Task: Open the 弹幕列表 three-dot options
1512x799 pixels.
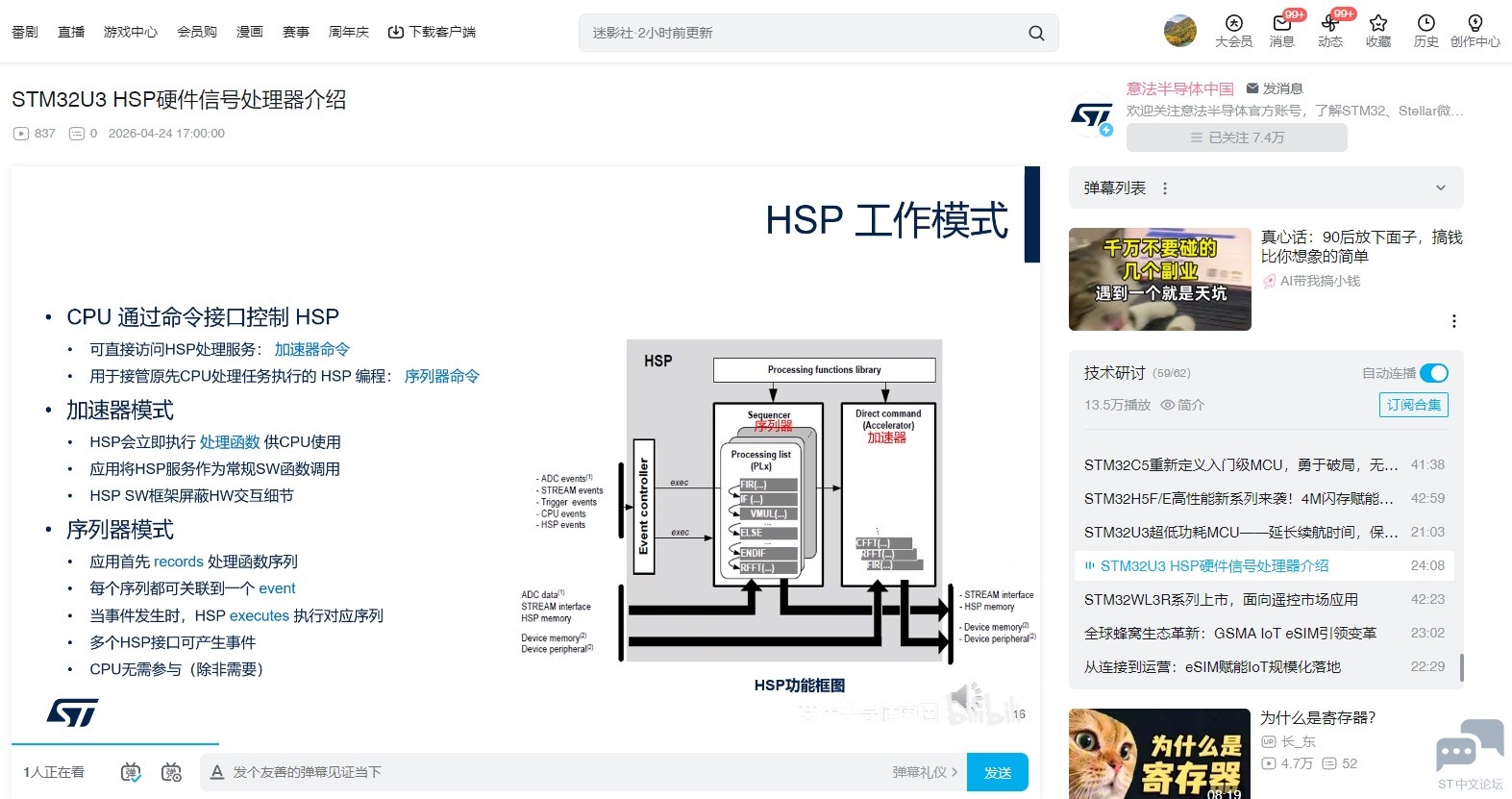Action: coord(1165,188)
